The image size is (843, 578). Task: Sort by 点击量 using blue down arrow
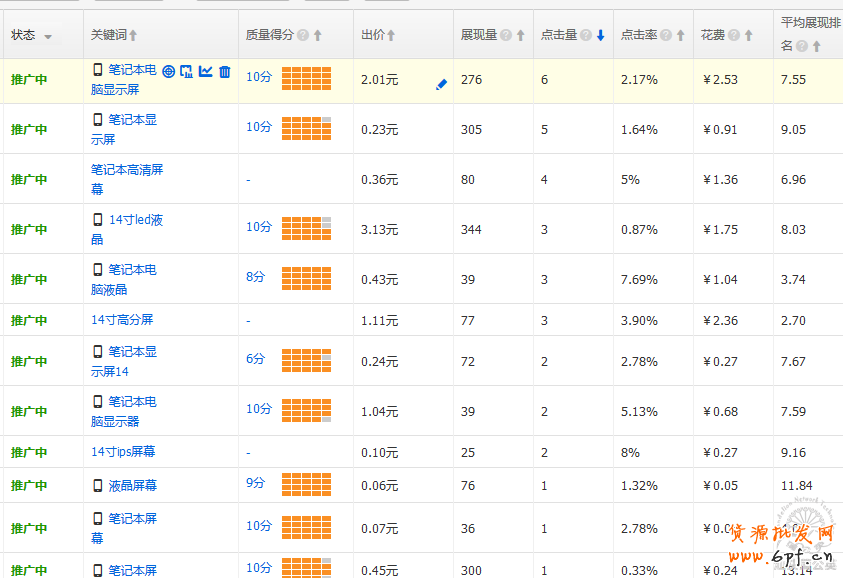pyautogui.click(x=600, y=35)
